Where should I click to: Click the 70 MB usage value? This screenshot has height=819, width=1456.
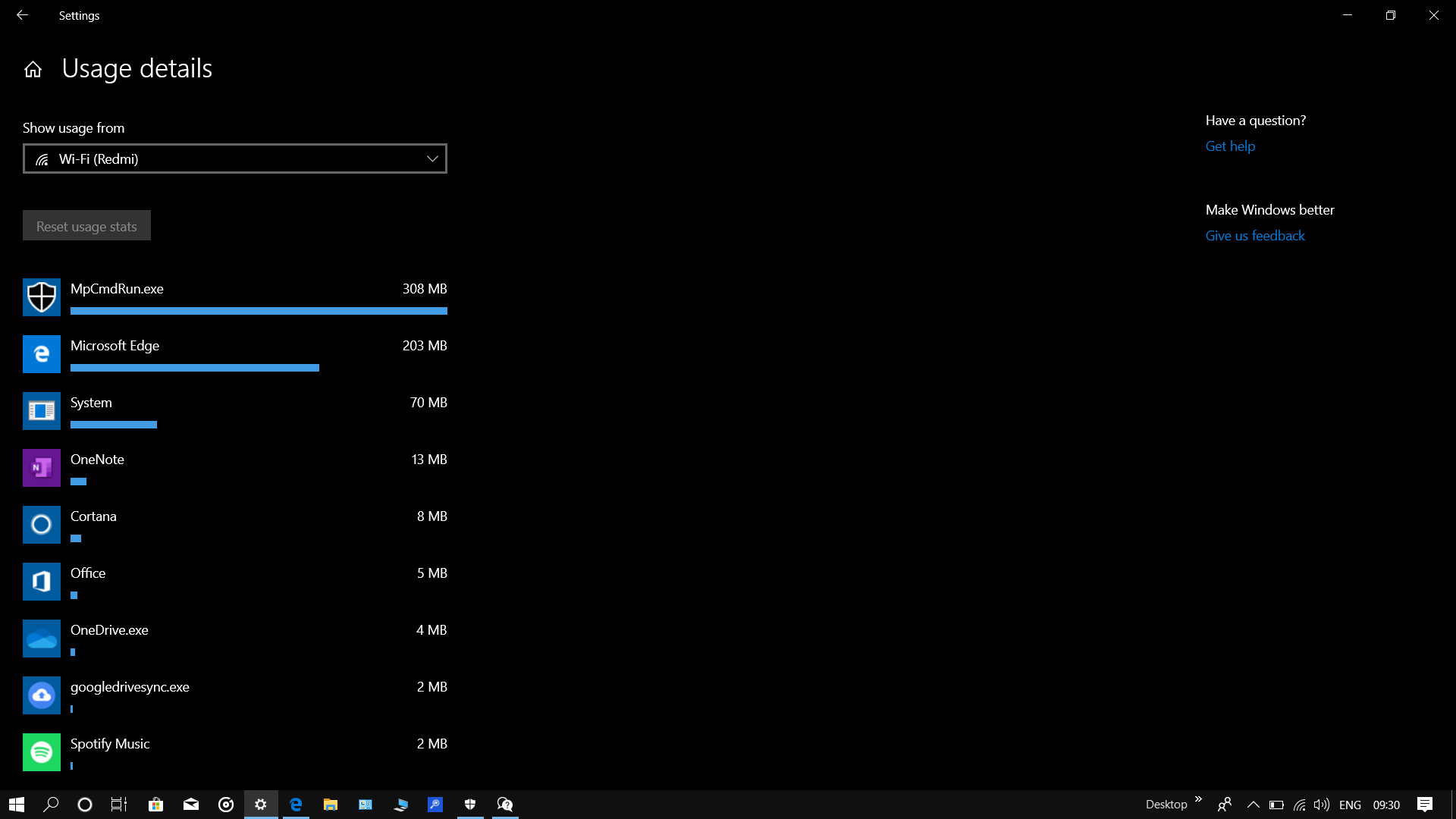pyautogui.click(x=428, y=403)
